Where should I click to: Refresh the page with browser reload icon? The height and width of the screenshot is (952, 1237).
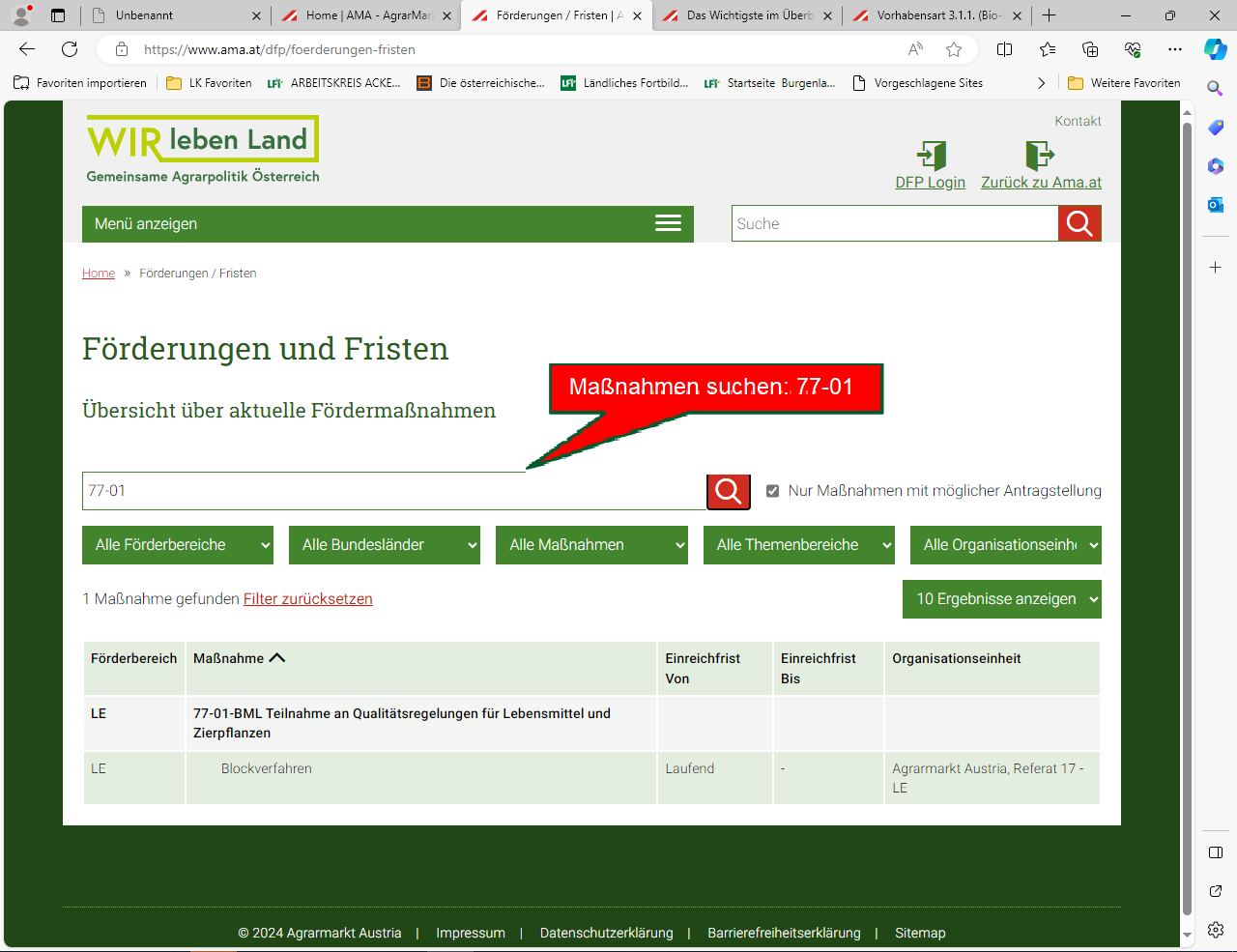point(70,49)
